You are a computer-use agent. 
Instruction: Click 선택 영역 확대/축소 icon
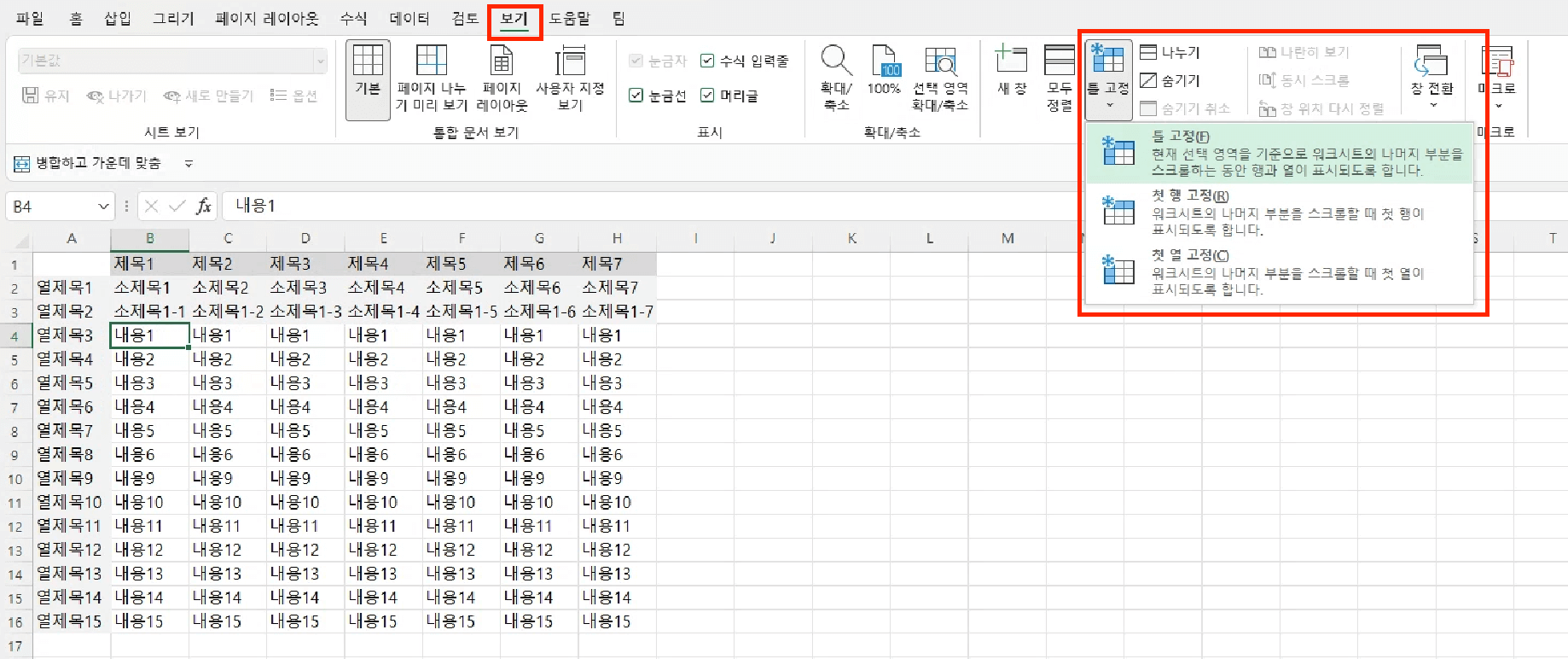940,61
